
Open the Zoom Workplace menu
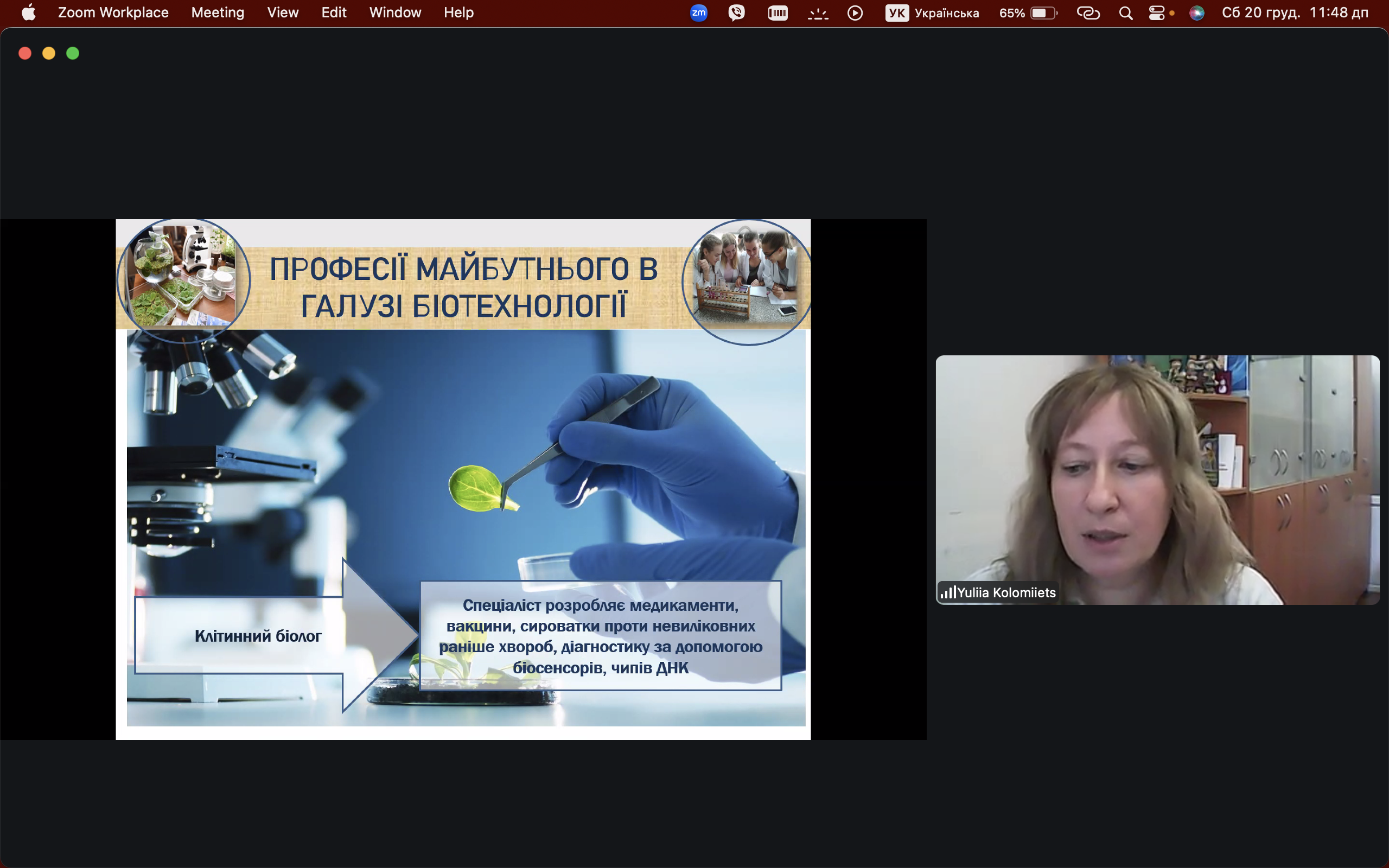tap(113, 12)
